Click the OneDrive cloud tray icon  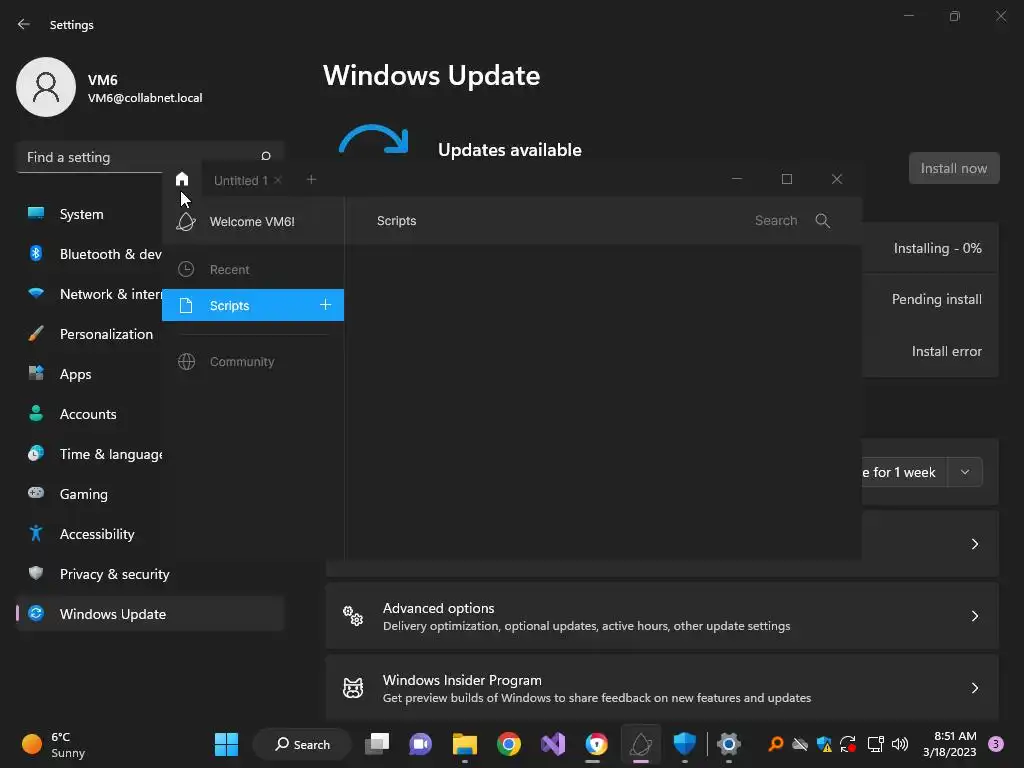tap(800, 744)
